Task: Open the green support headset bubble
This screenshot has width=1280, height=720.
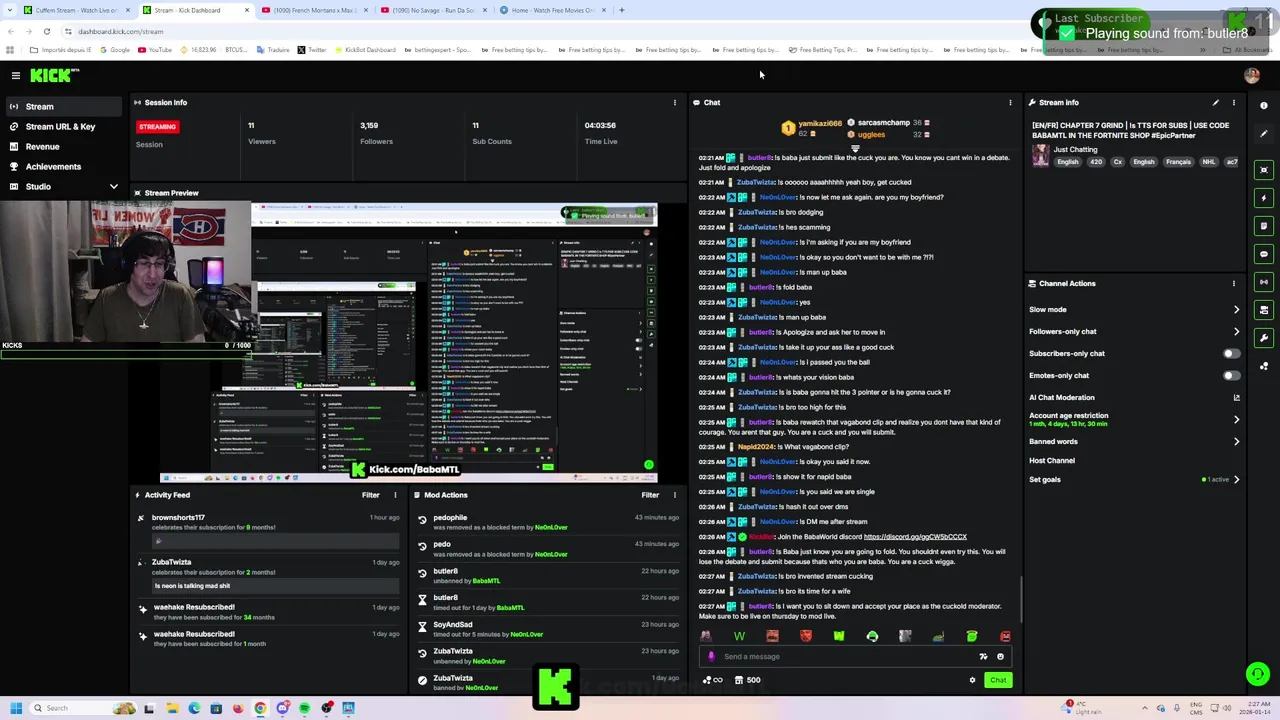Action: 1257,674
